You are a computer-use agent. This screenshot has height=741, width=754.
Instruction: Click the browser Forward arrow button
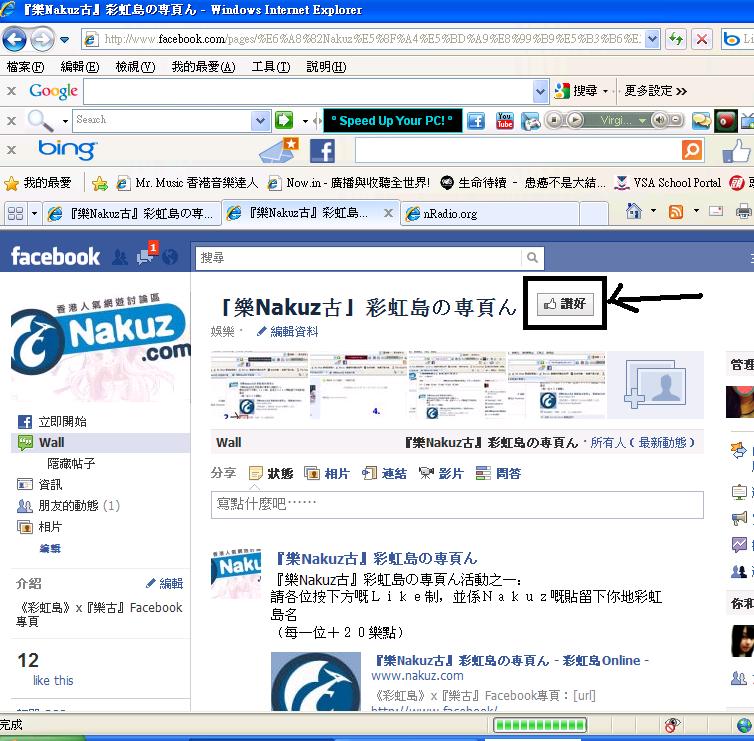(x=42, y=39)
